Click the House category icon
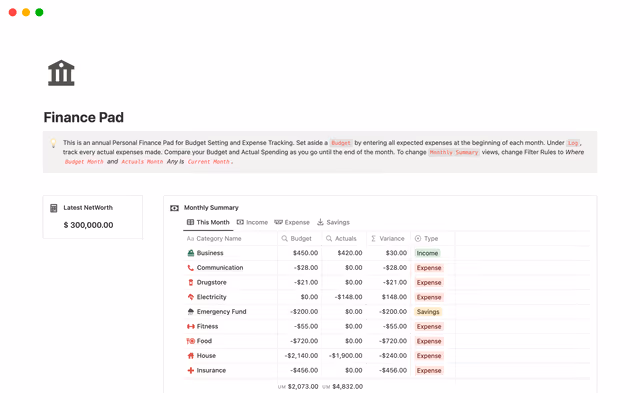640x400 pixels. (x=191, y=356)
